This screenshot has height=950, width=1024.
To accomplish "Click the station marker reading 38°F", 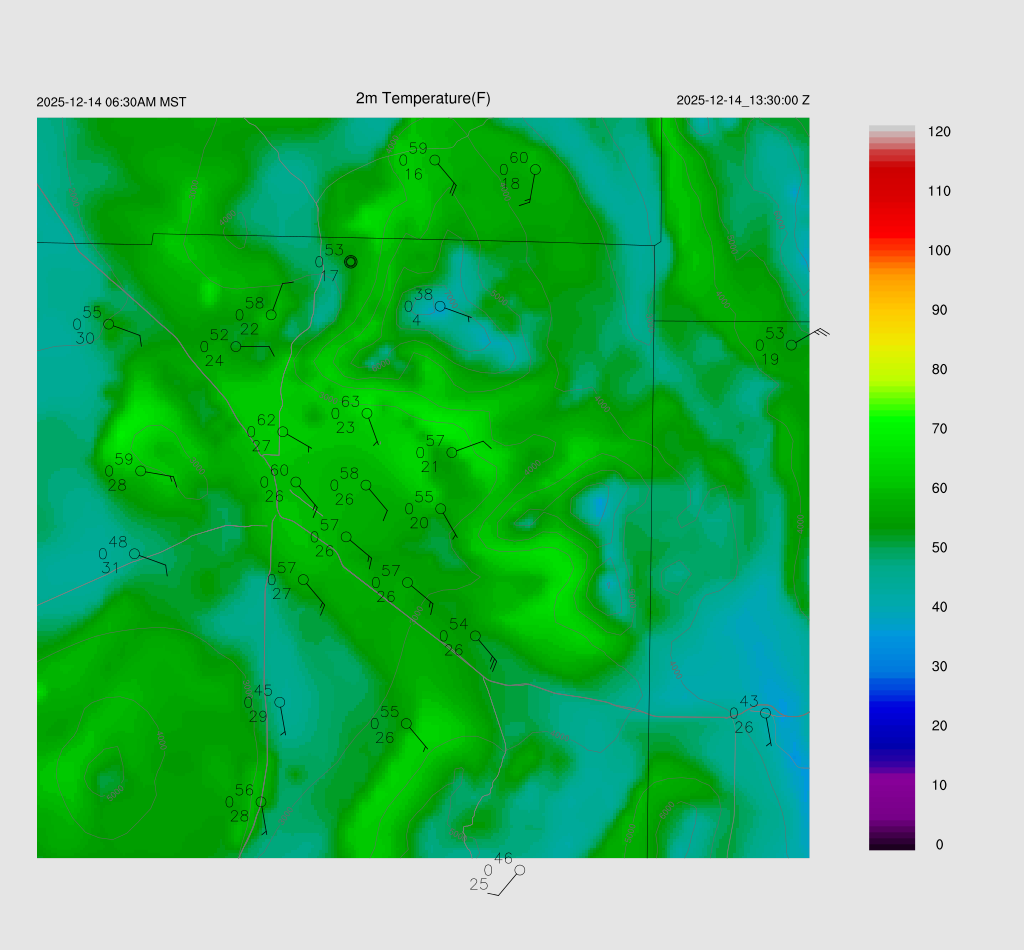I will pos(439,306).
